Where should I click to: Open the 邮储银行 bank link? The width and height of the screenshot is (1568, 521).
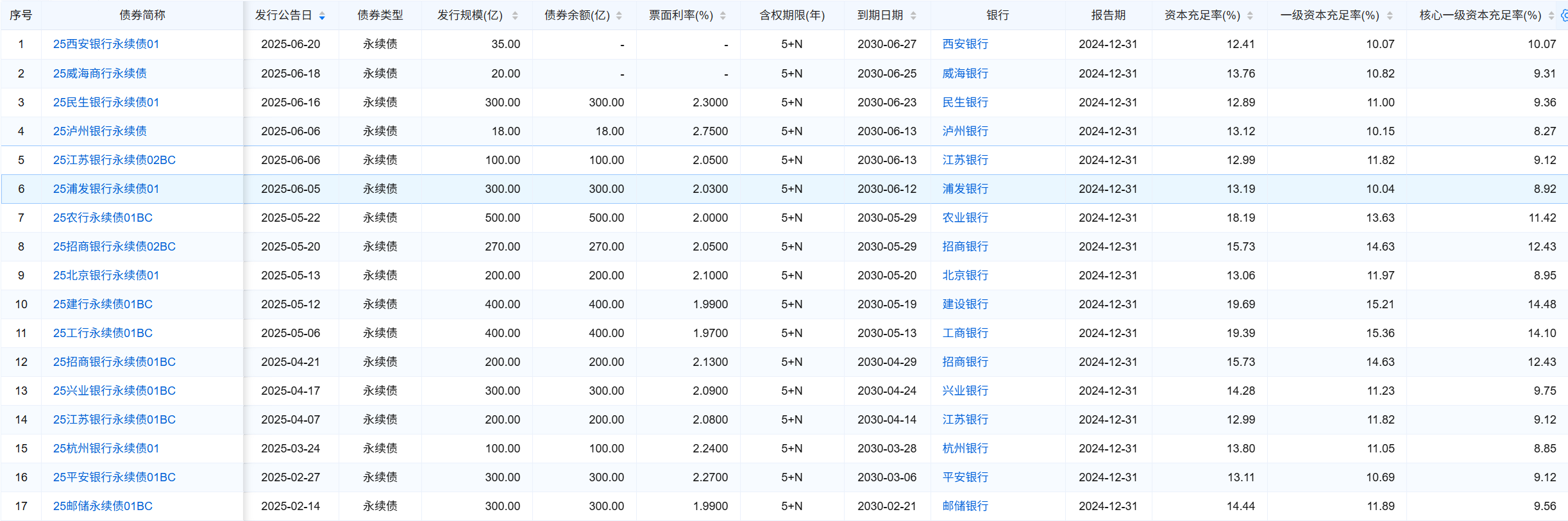pos(965,506)
